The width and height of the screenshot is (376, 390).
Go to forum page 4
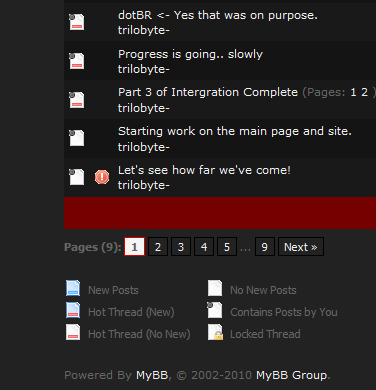click(204, 247)
